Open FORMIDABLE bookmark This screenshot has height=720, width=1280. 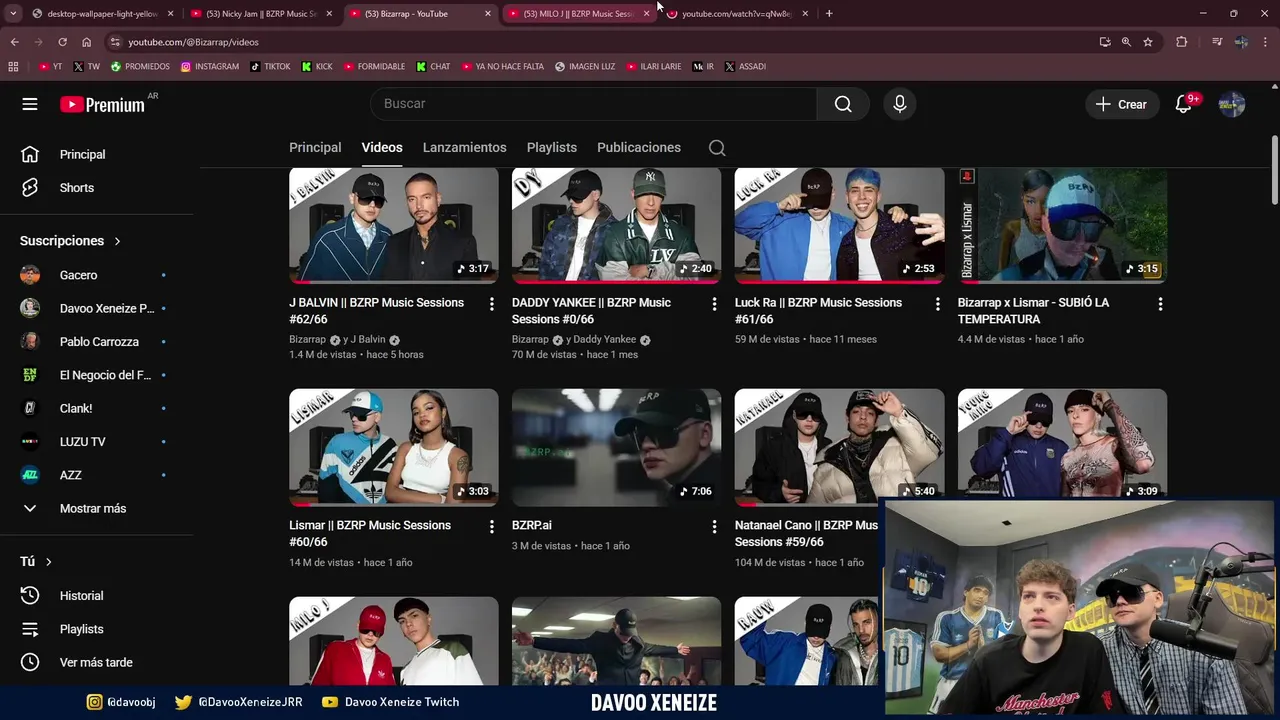(x=374, y=67)
